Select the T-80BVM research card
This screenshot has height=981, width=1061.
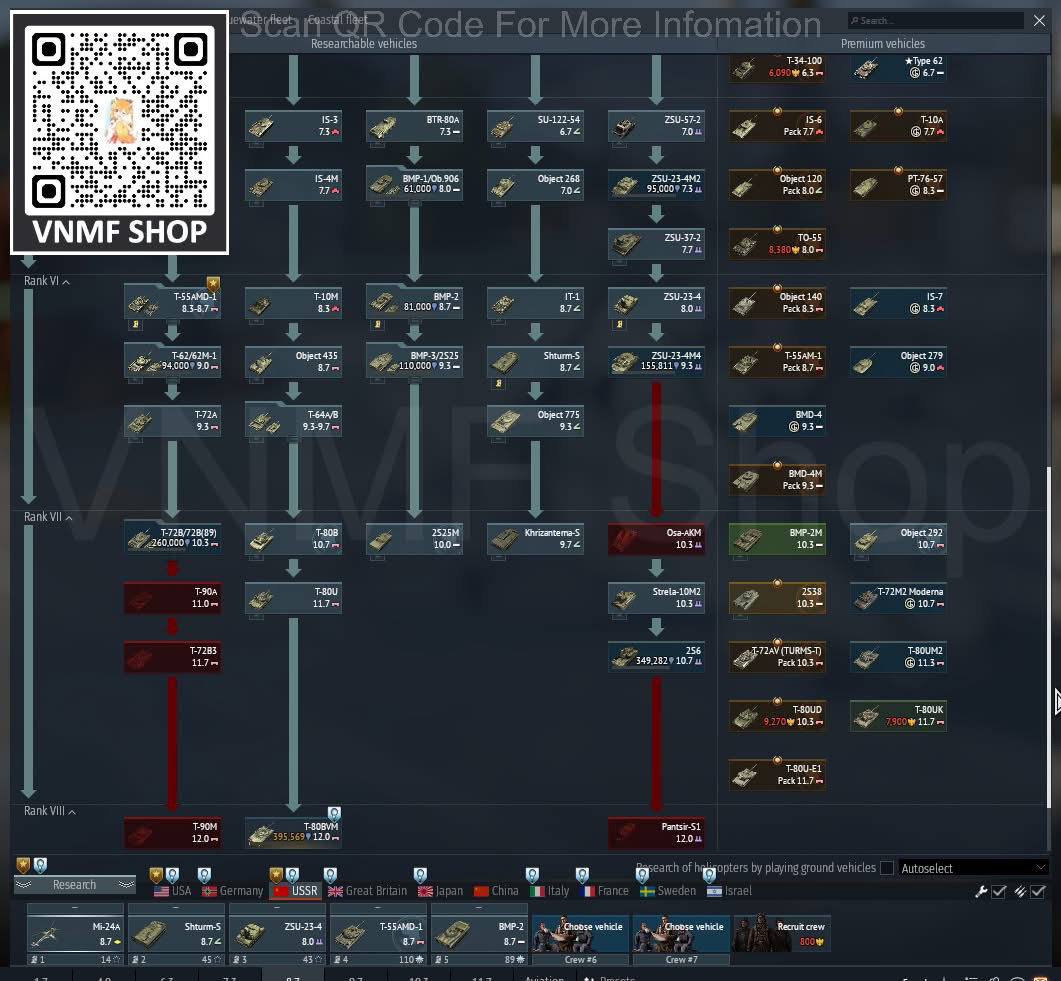pyautogui.click(x=293, y=832)
